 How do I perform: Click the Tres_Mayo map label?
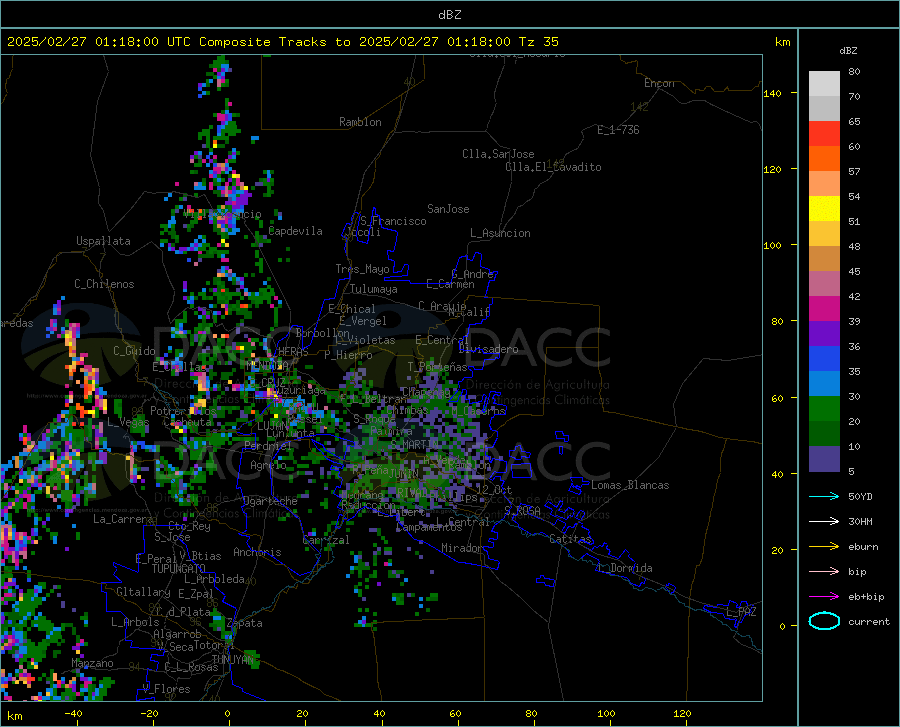coord(362,269)
